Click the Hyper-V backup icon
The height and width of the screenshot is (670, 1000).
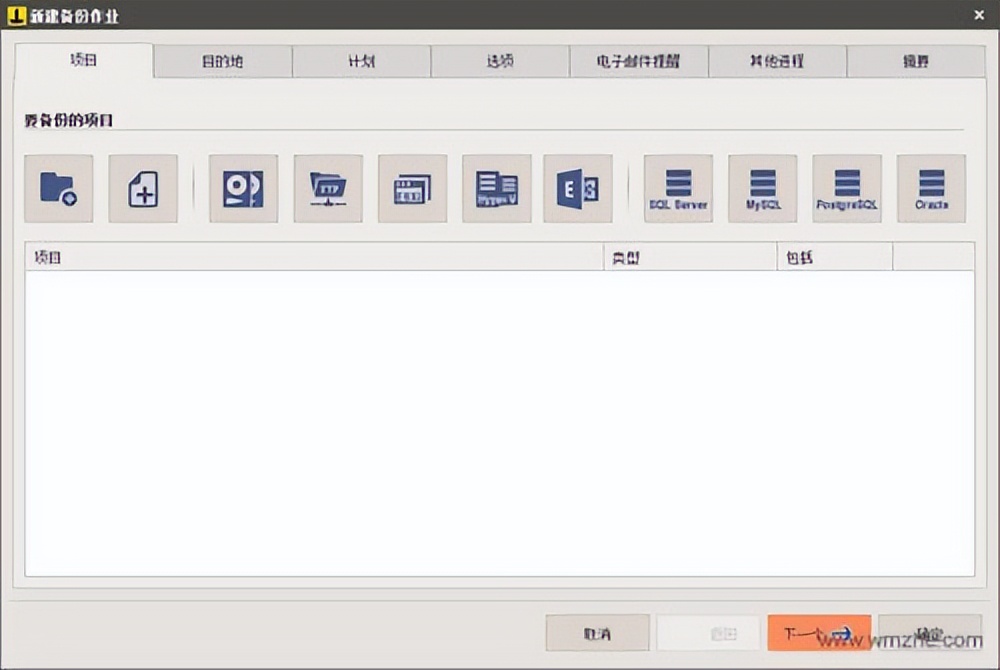pyautogui.click(x=497, y=189)
